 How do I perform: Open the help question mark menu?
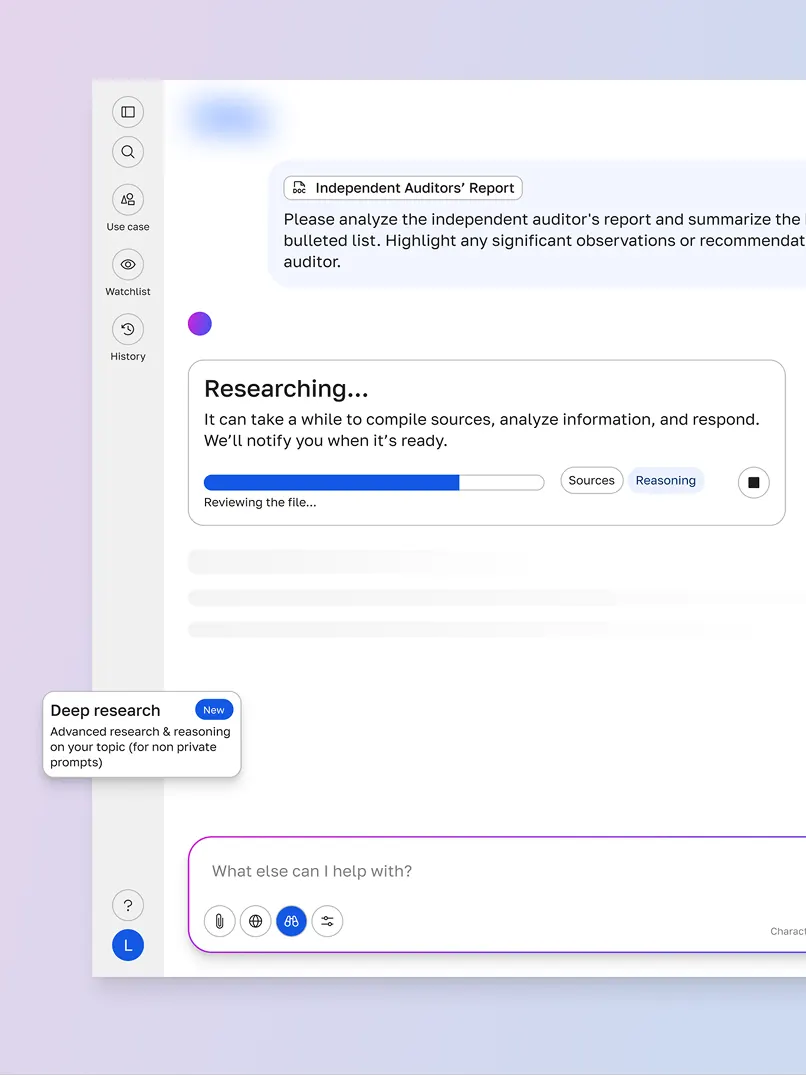pyautogui.click(x=128, y=905)
